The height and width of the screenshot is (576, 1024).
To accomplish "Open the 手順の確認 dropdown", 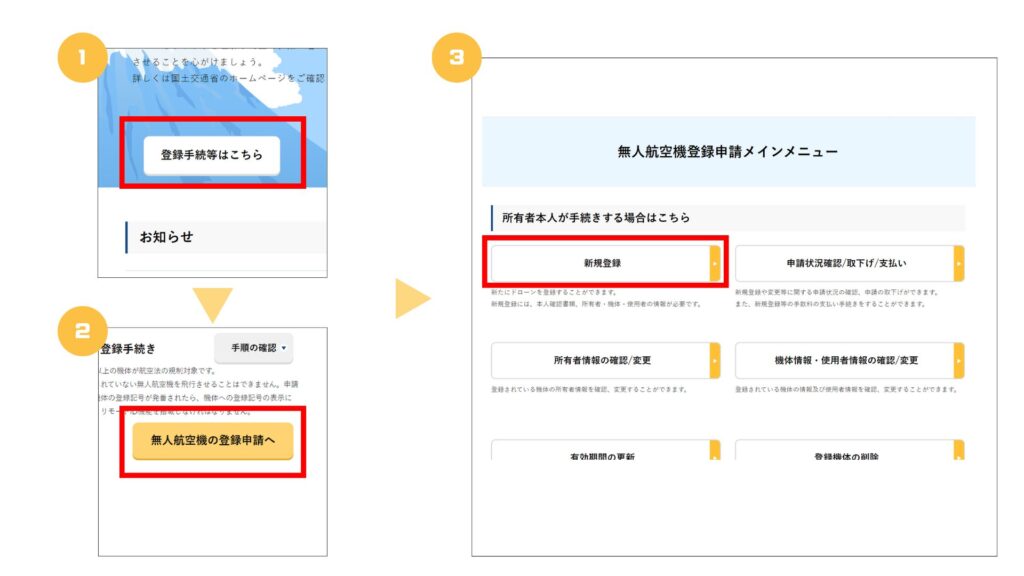I will [254, 348].
